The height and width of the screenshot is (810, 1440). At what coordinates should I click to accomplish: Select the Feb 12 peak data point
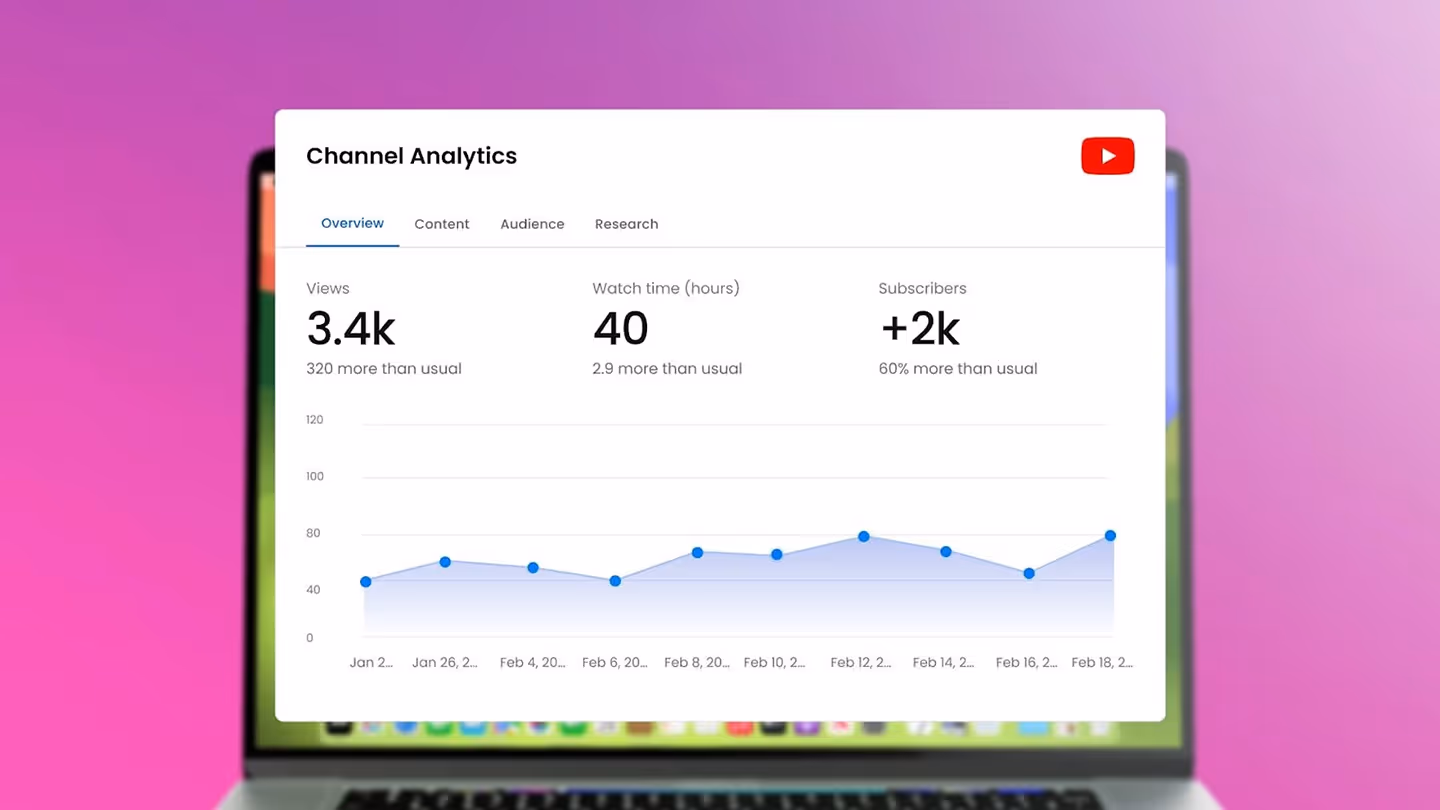tap(862, 537)
